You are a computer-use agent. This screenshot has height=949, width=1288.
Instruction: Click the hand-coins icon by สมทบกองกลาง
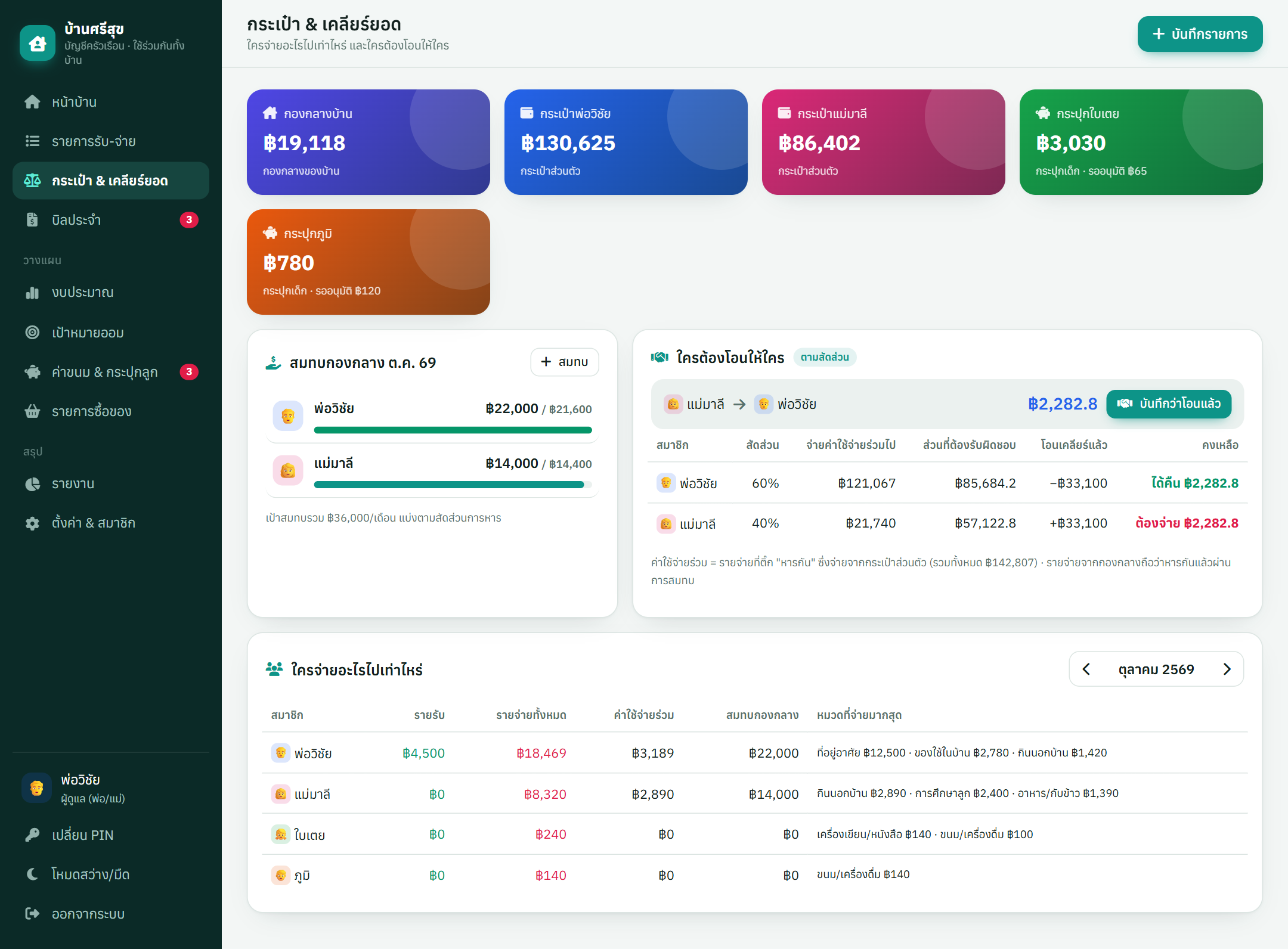273,362
